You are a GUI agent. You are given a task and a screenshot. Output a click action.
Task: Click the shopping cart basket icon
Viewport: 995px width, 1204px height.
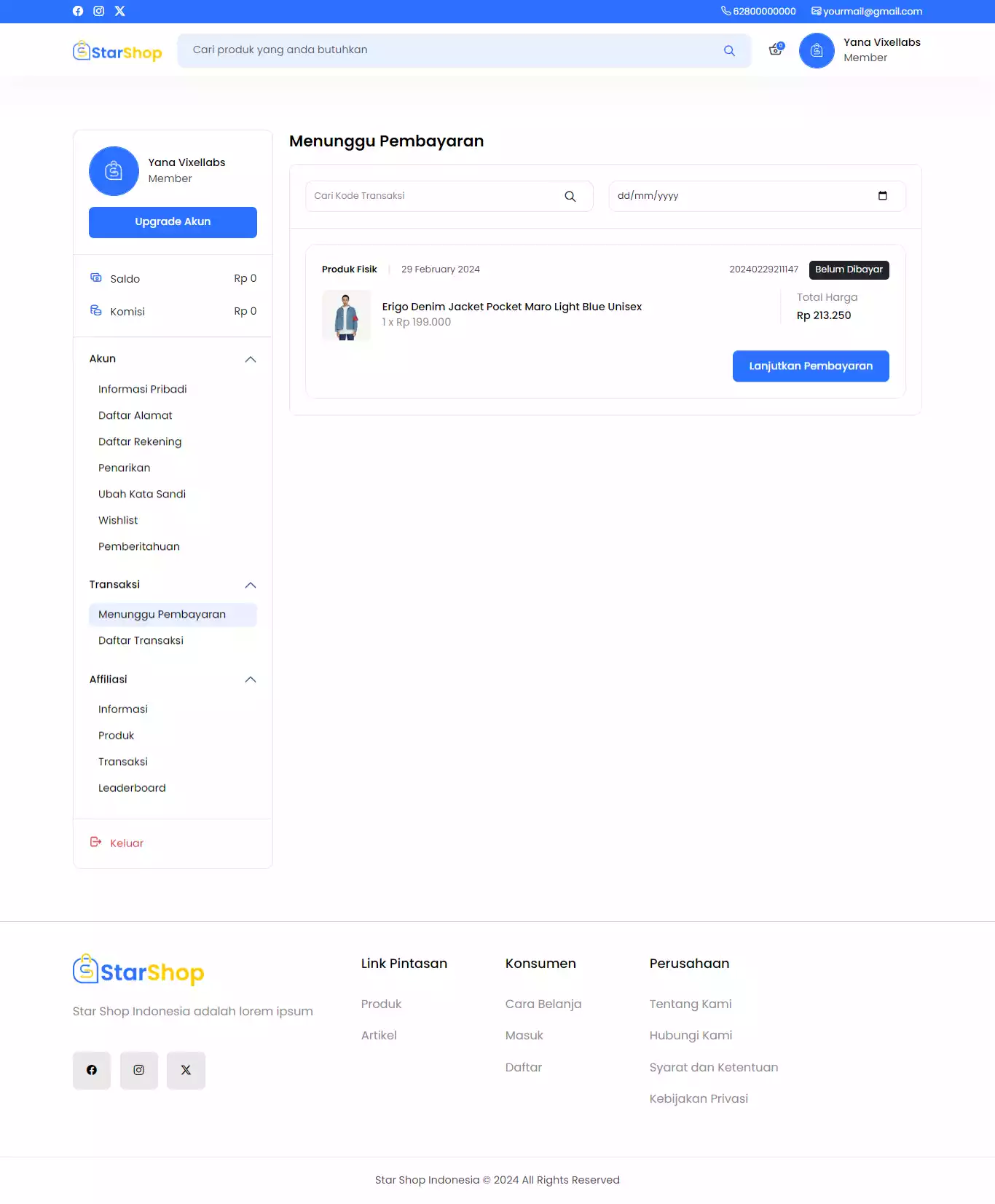[x=776, y=50]
